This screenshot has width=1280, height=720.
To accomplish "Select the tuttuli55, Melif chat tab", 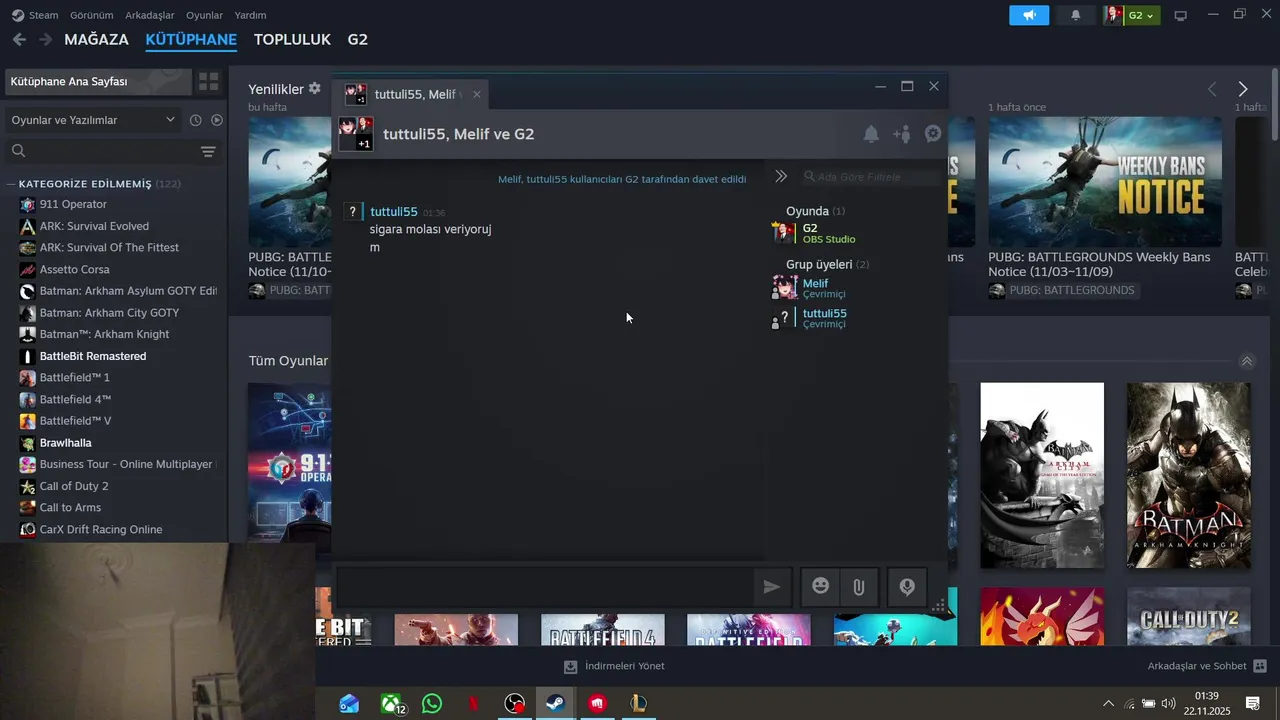I will coord(413,94).
